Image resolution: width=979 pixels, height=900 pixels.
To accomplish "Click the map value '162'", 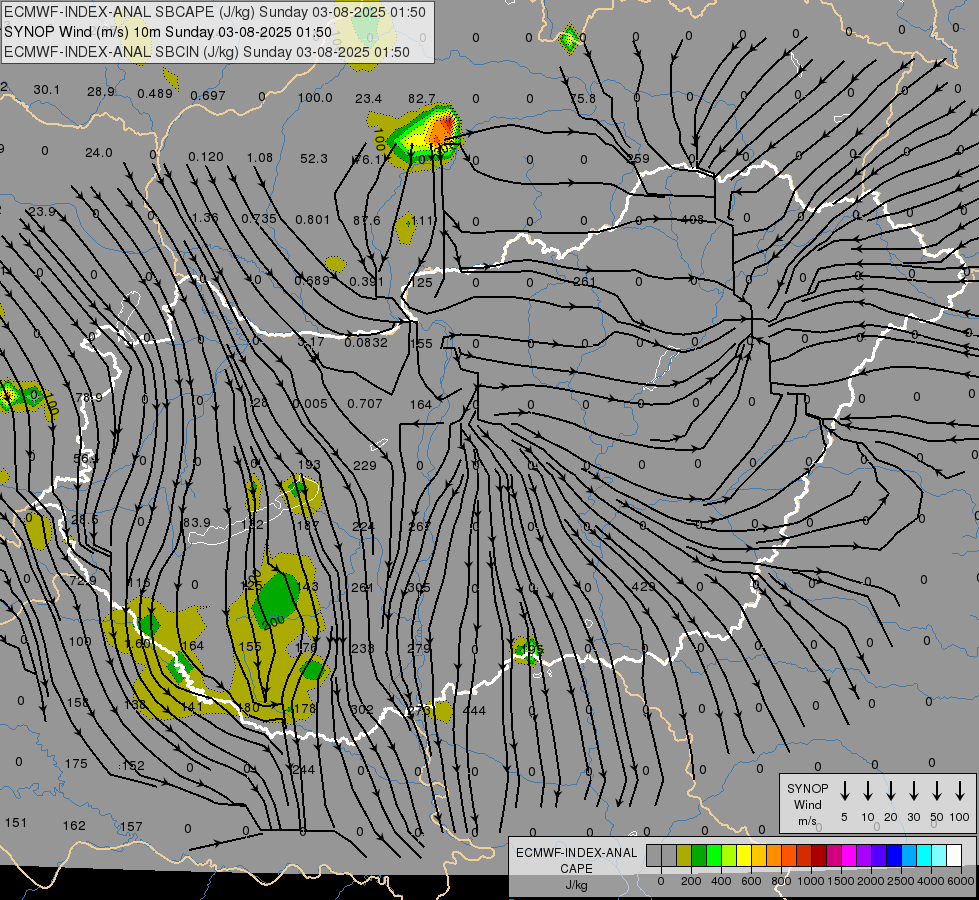I will coord(74,826).
